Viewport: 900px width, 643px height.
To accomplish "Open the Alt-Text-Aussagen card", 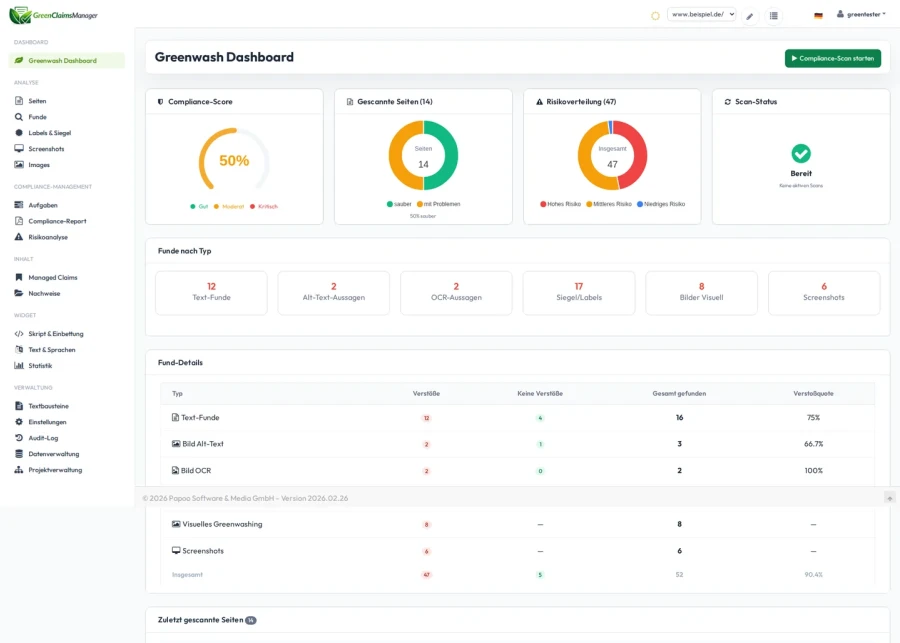I will point(333,293).
